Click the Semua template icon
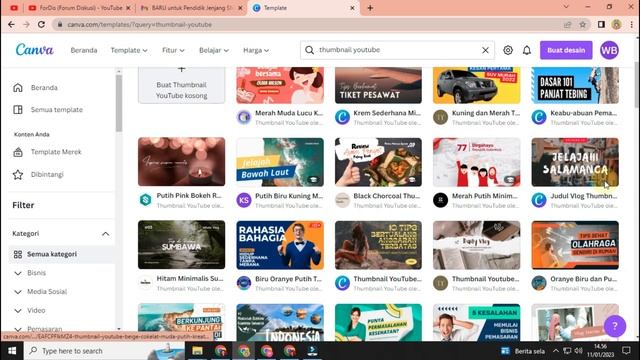The width and height of the screenshot is (640, 360). [x=18, y=109]
